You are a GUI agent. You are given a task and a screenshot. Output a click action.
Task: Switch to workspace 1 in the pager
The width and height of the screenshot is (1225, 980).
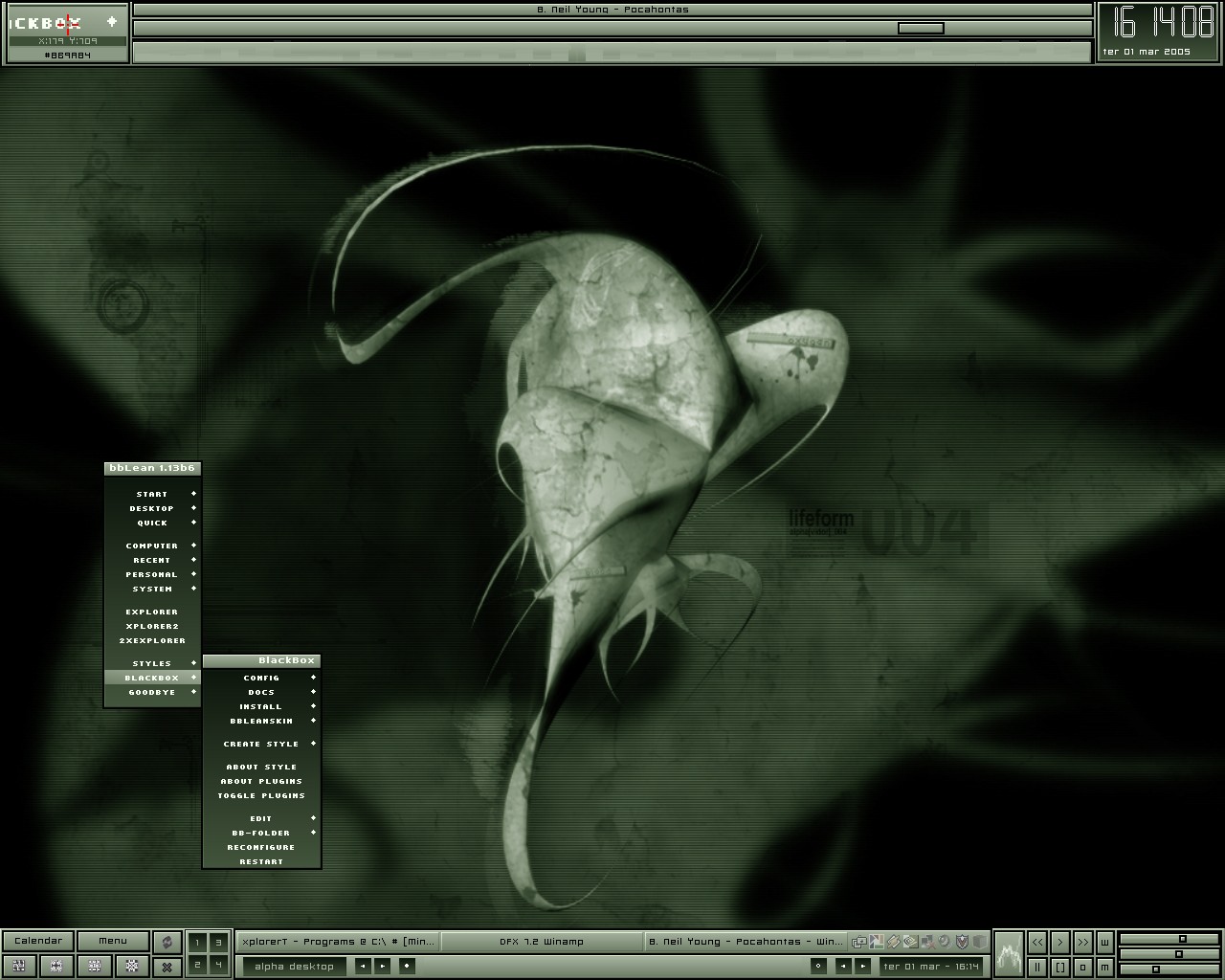point(197,943)
